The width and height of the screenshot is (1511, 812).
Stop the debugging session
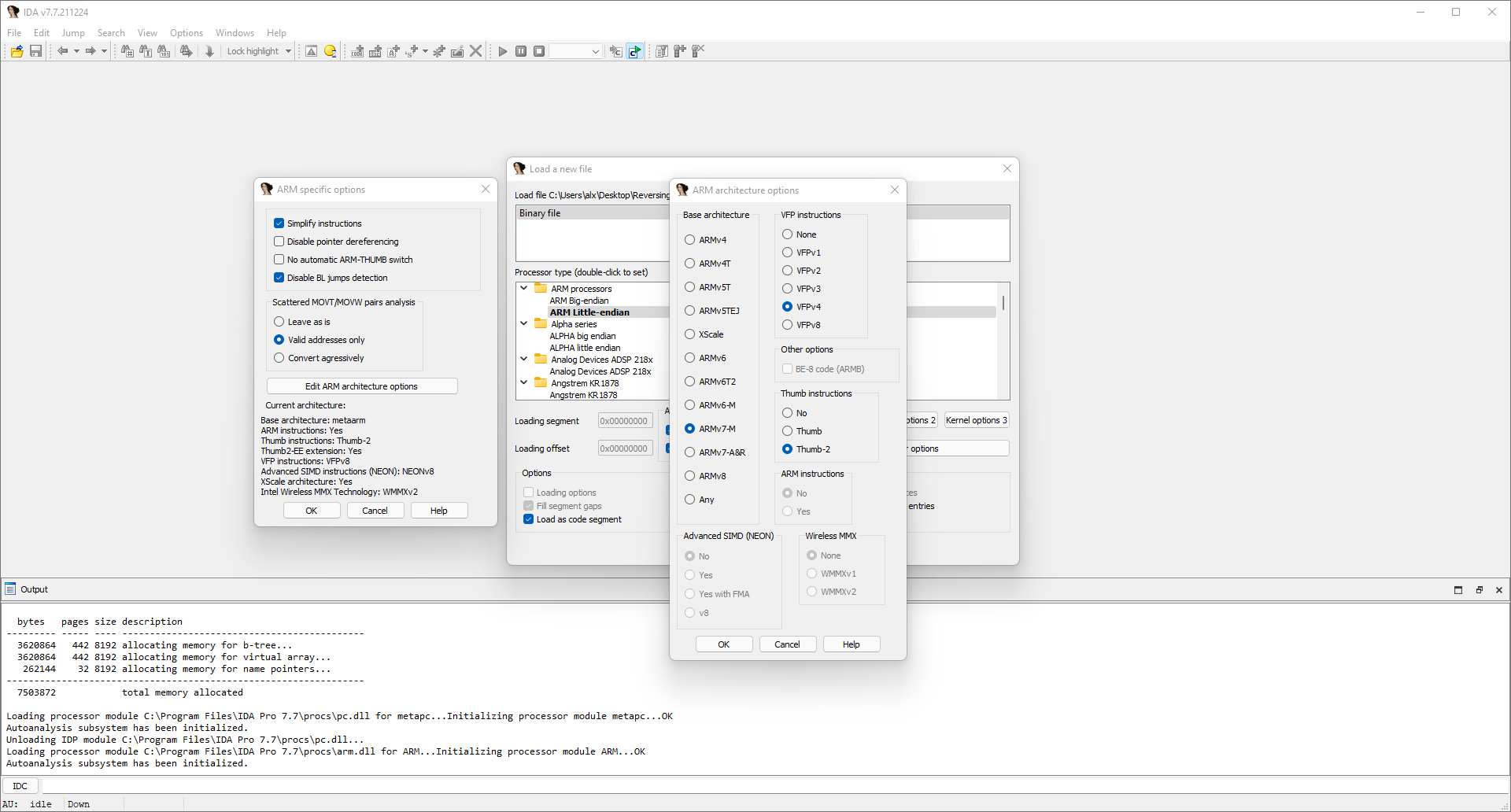coord(538,50)
